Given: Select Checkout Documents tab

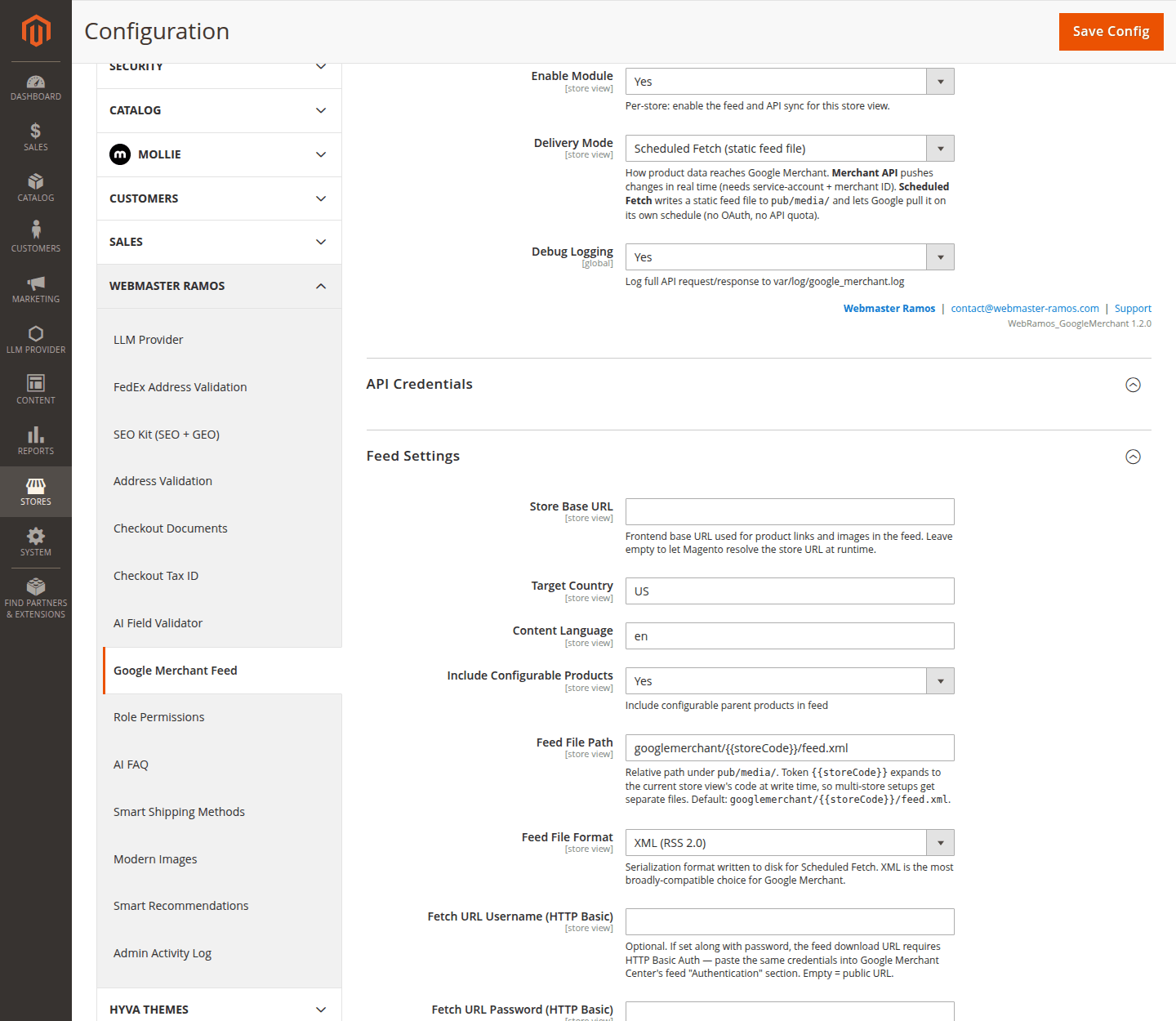Looking at the screenshot, I should pos(220,528).
